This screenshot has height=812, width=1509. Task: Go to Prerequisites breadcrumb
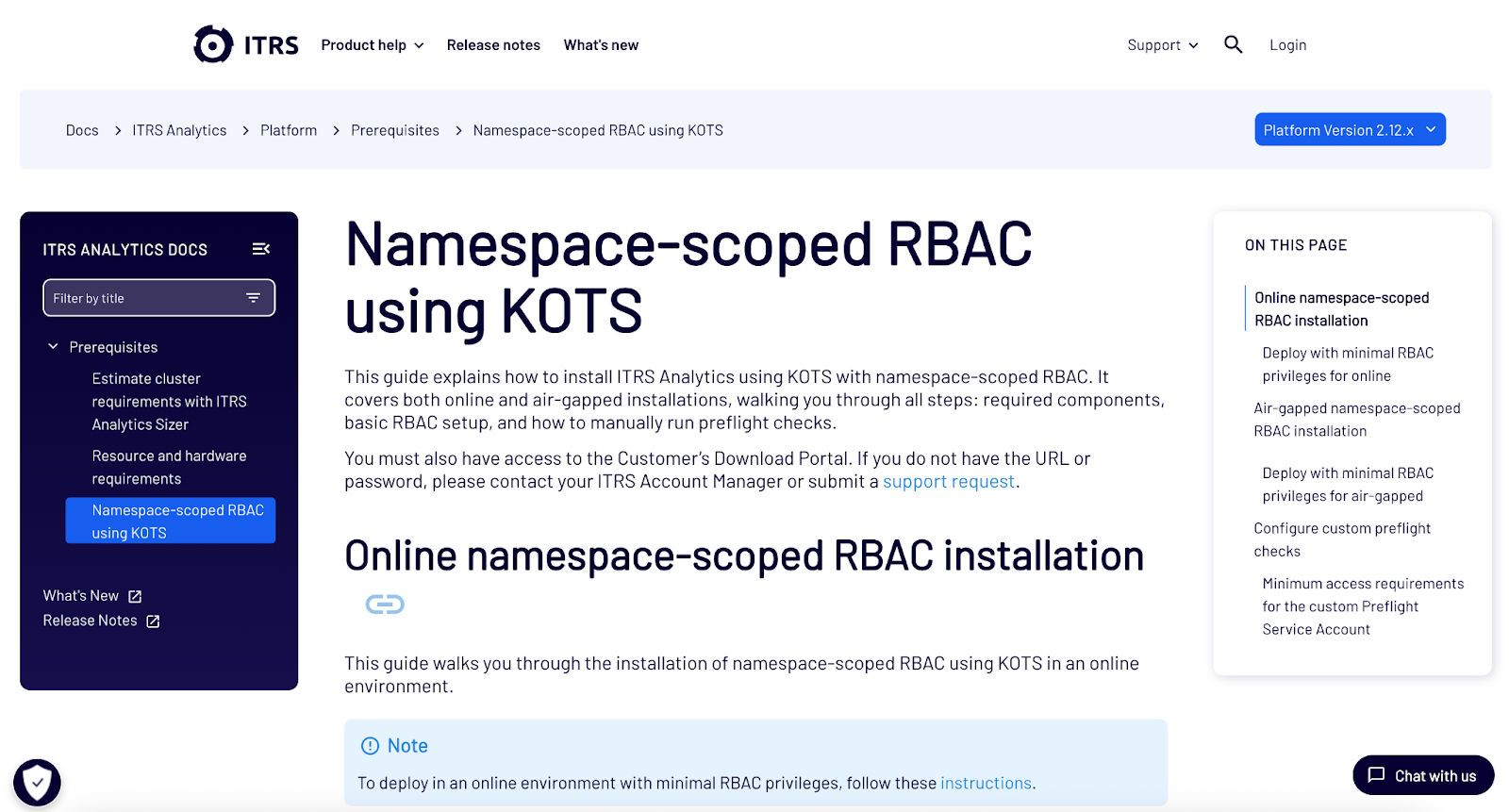(395, 130)
